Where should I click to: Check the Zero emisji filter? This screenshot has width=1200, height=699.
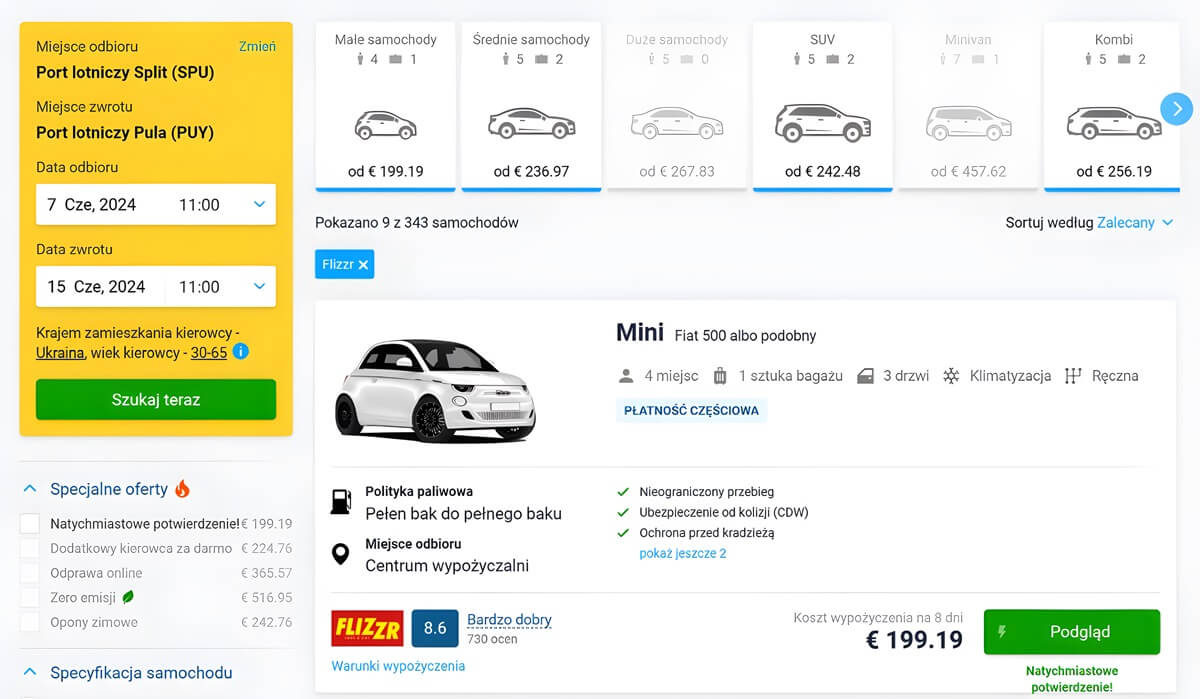pos(30,597)
